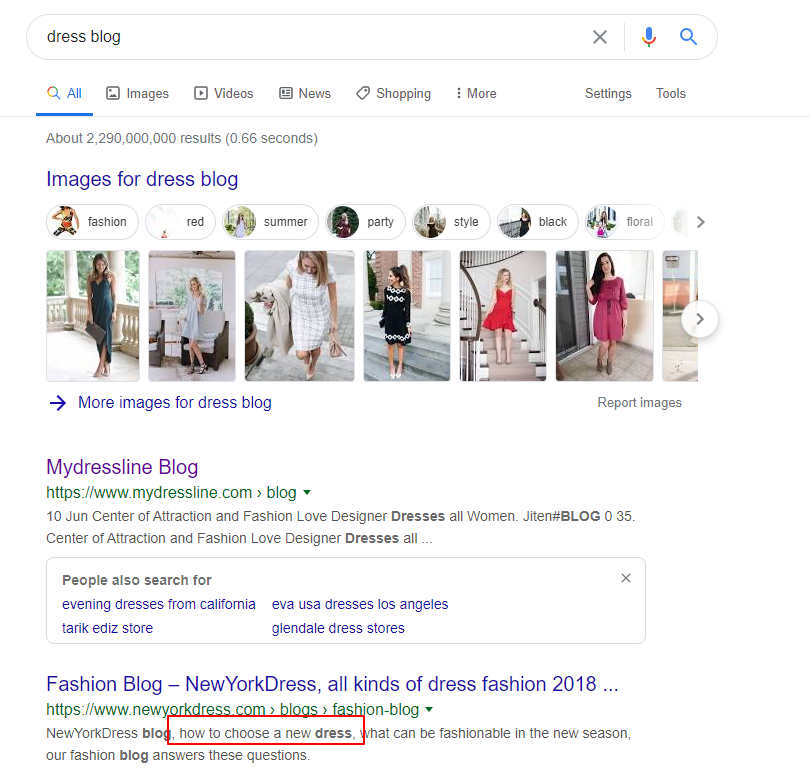Open the News tab

305,93
